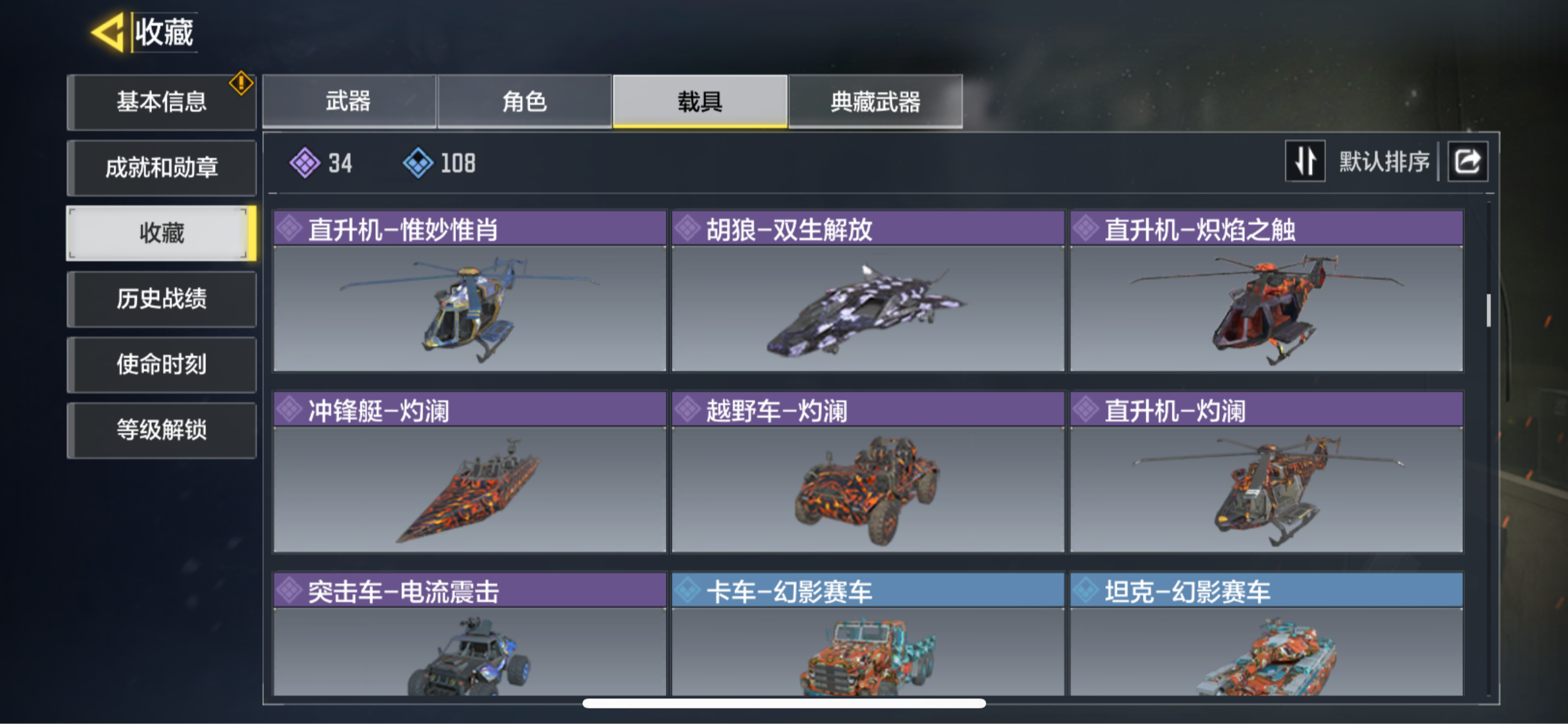Select the 典藏武器 tab

pos(875,101)
